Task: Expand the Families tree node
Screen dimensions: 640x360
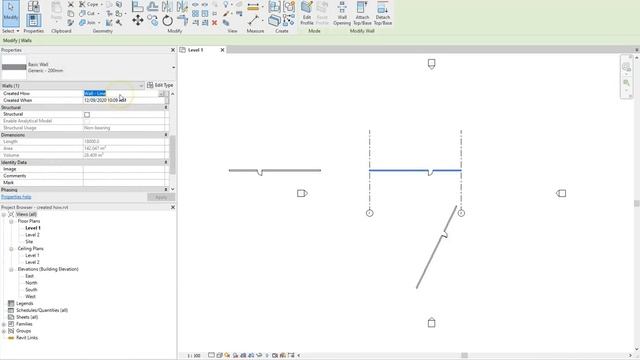Action: (4, 324)
